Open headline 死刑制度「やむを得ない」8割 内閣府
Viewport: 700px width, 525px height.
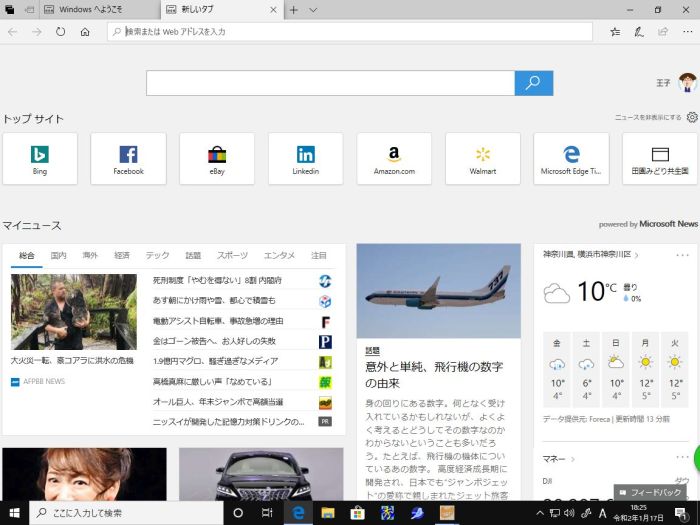tap(217, 281)
